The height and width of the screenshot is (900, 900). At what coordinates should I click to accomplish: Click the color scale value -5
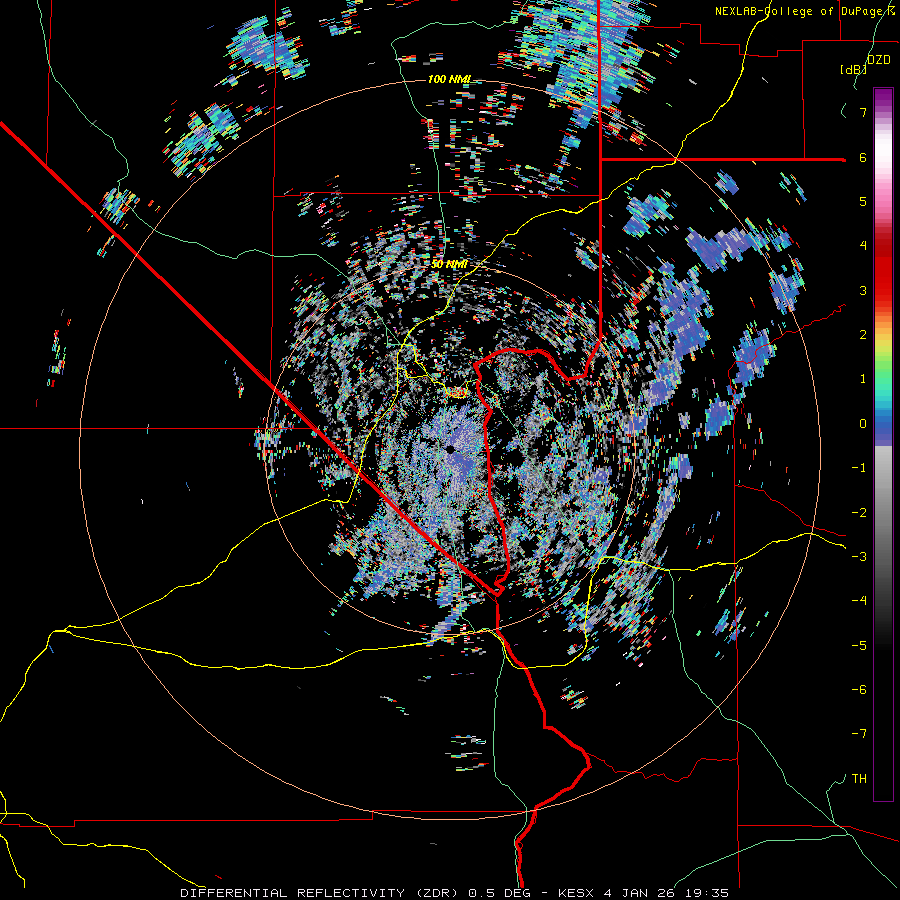coord(859,646)
